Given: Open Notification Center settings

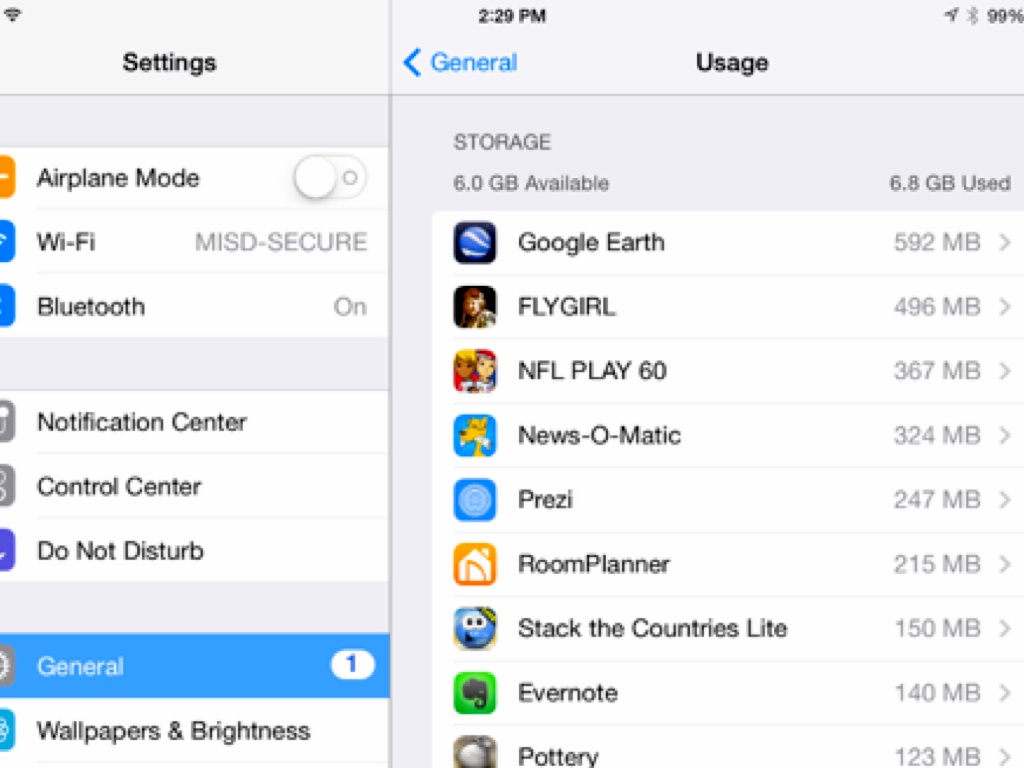Looking at the screenshot, I should tap(195, 422).
